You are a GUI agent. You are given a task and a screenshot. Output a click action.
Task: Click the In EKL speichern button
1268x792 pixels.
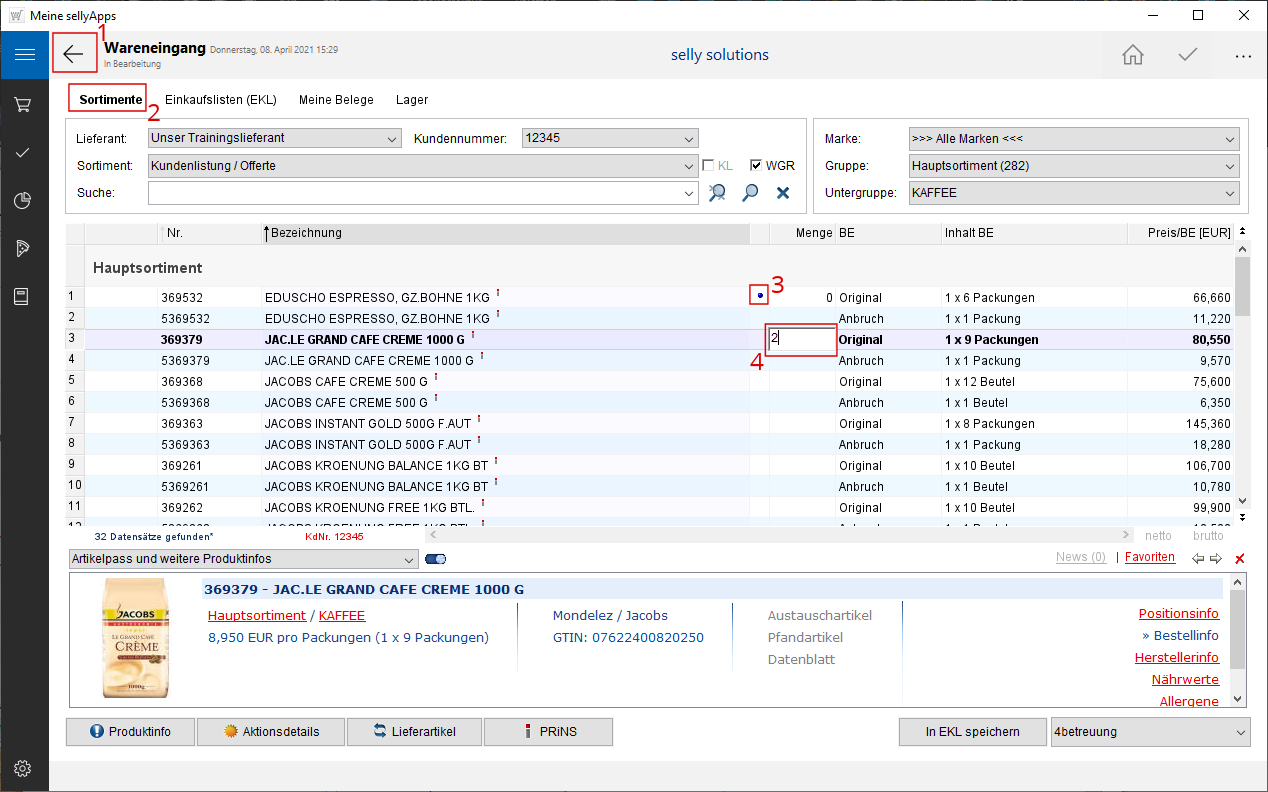click(x=972, y=732)
